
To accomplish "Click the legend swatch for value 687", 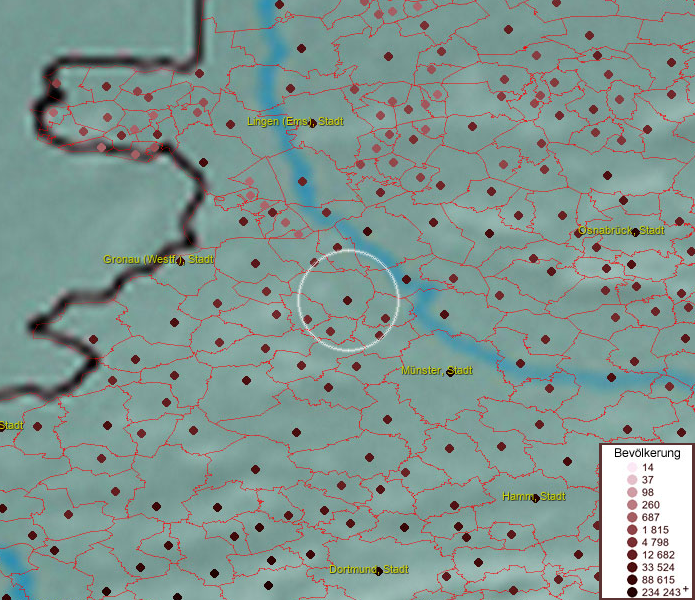I will 632,517.
